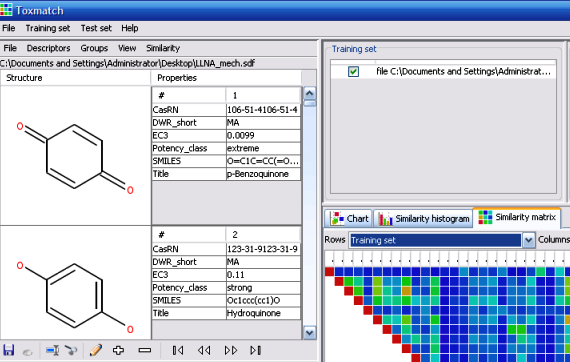Click the plus add record icon

(119, 350)
